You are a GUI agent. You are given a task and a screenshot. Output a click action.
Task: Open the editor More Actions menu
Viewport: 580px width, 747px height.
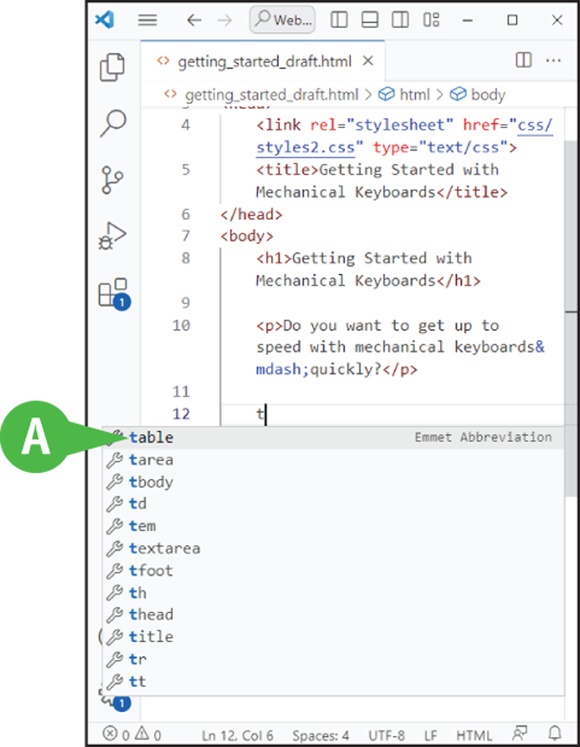click(x=553, y=61)
